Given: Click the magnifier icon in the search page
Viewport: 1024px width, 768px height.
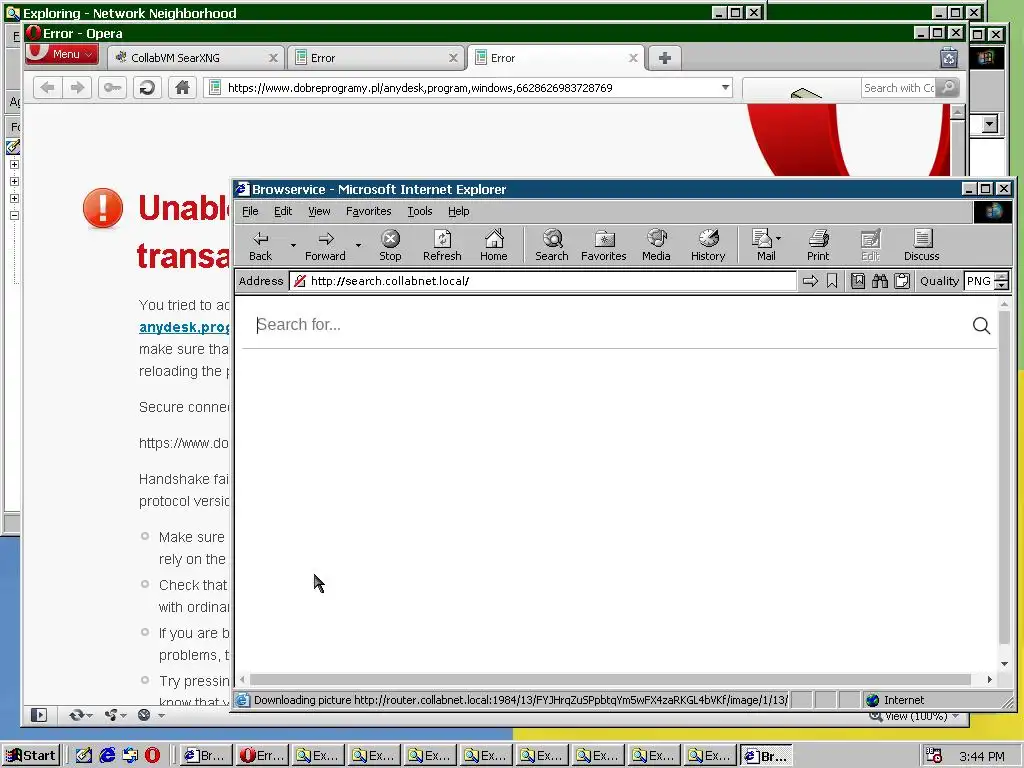Looking at the screenshot, I should coord(981,325).
